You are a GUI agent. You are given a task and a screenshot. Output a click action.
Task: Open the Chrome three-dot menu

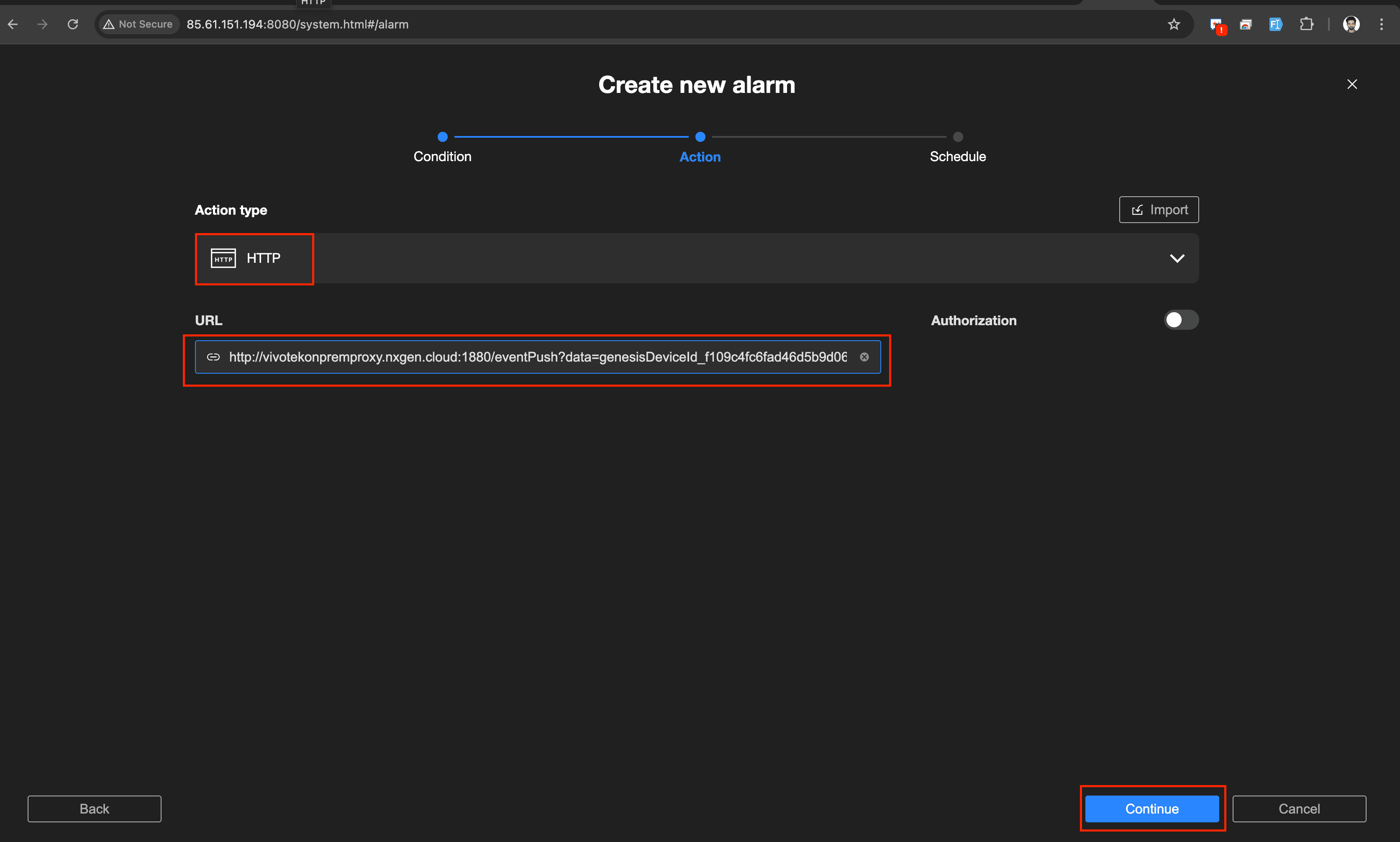[x=1381, y=24]
